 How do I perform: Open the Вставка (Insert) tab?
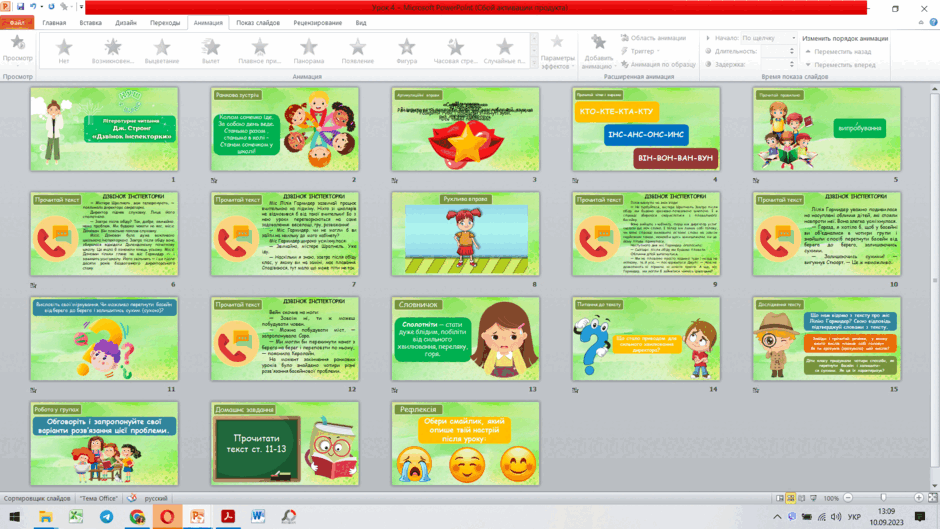point(91,23)
